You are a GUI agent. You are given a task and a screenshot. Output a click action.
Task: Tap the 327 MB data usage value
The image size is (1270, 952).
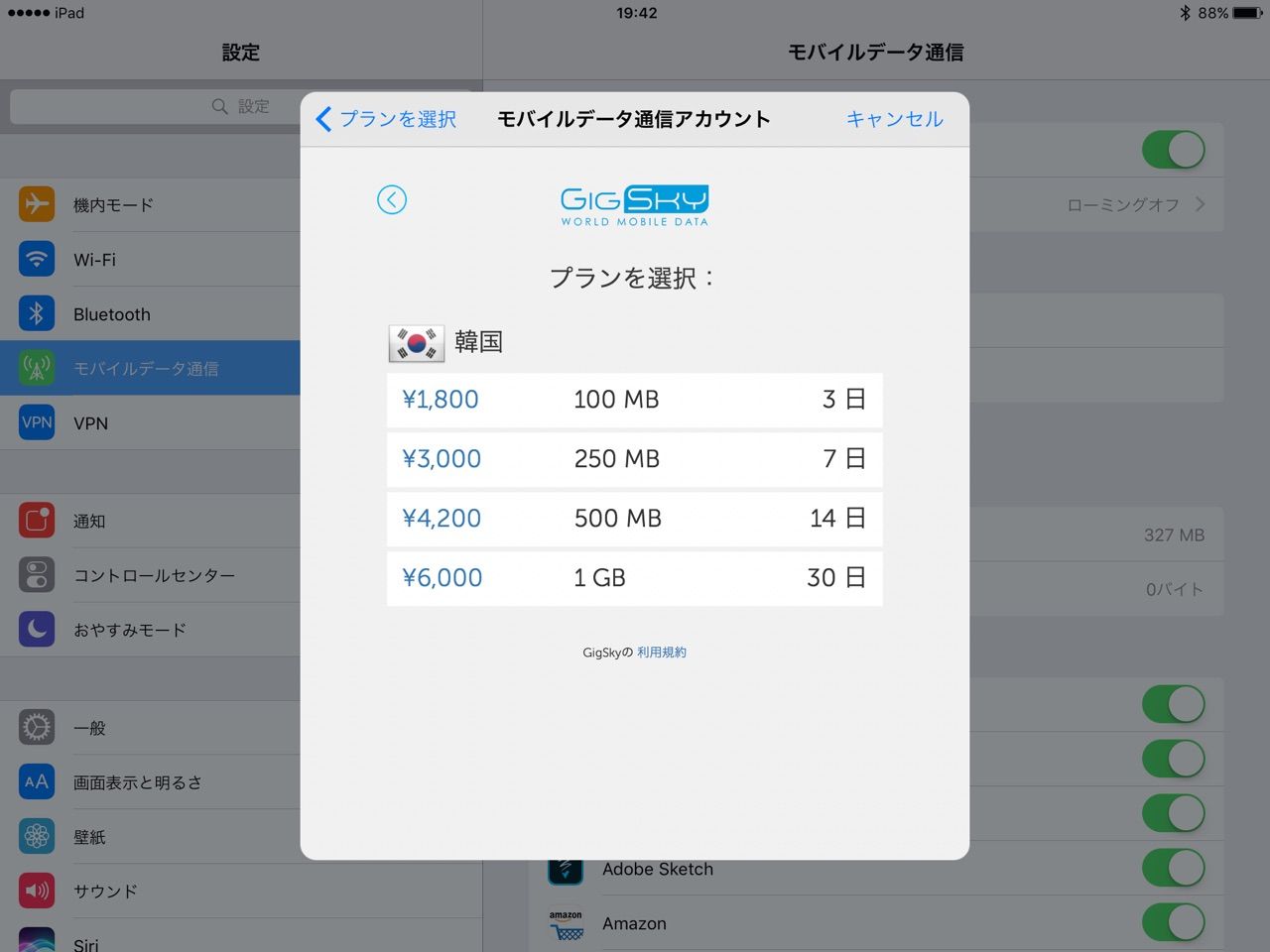(1174, 535)
